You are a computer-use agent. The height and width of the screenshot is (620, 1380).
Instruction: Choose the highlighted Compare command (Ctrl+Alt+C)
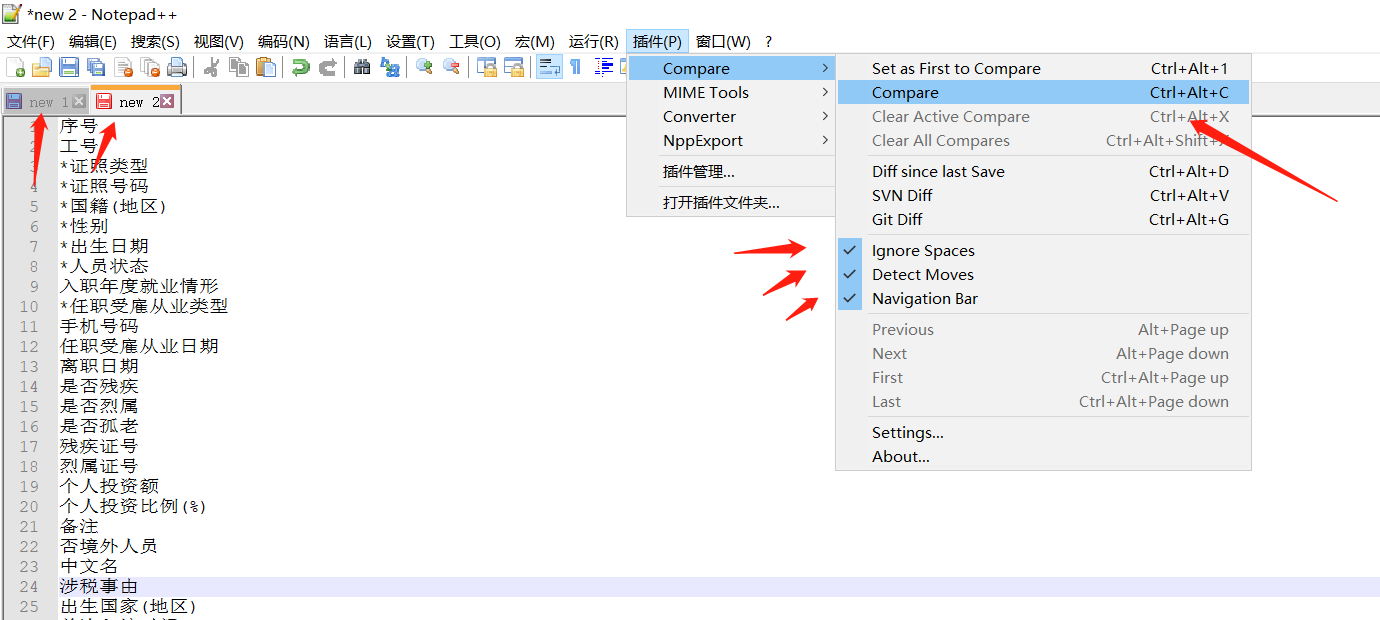(x=1043, y=93)
